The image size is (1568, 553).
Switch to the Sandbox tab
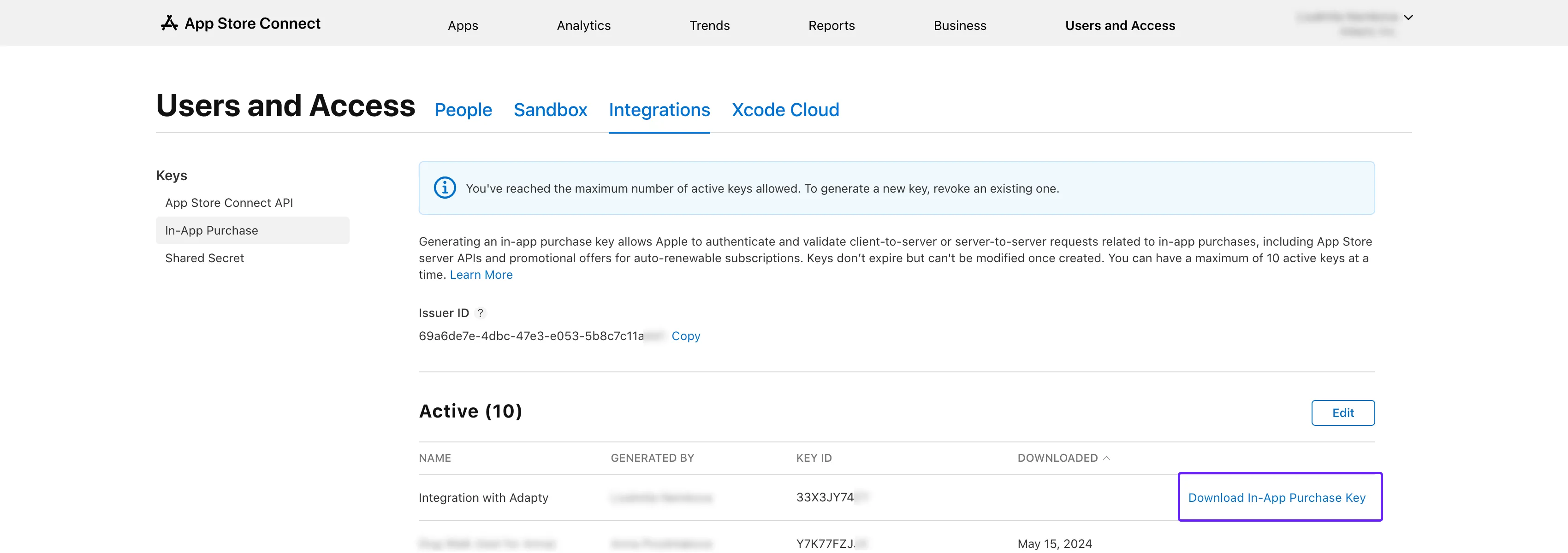tap(550, 110)
